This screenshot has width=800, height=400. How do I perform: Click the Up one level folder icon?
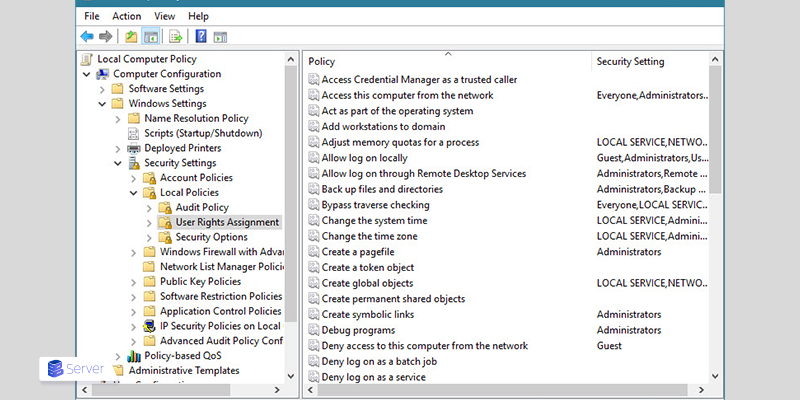coord(131,36)
